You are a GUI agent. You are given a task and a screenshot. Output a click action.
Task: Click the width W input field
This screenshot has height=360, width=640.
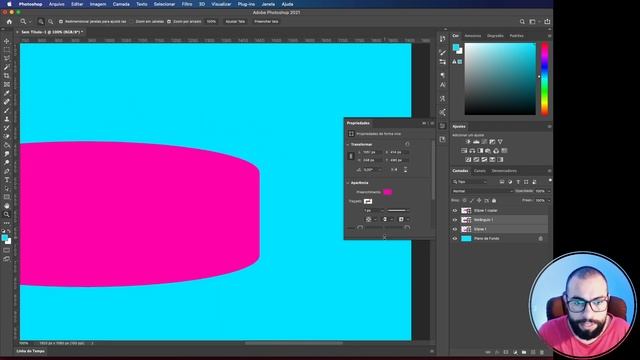coord(372,152)
